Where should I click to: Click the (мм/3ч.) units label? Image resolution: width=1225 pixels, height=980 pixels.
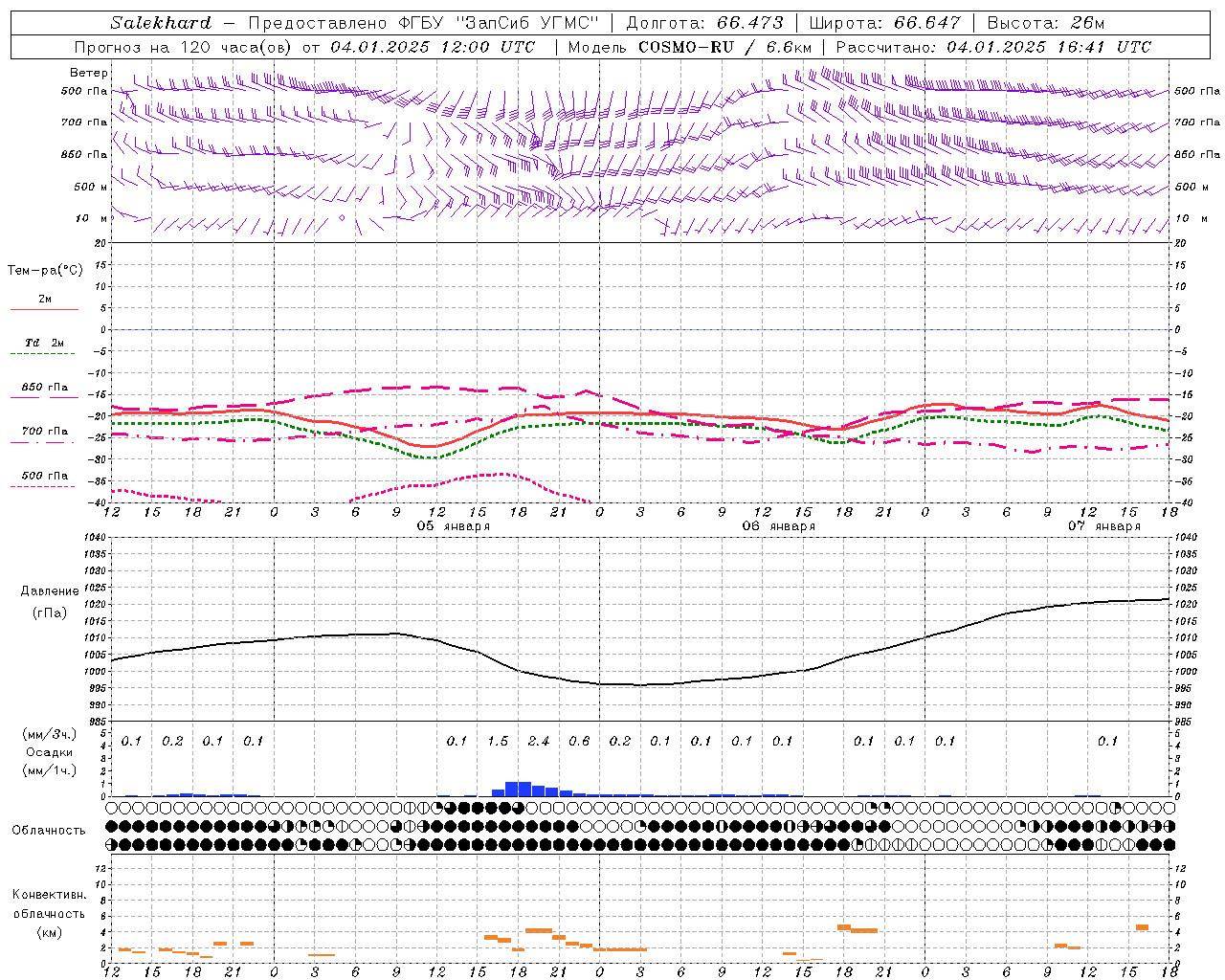(x=50, y=734)
